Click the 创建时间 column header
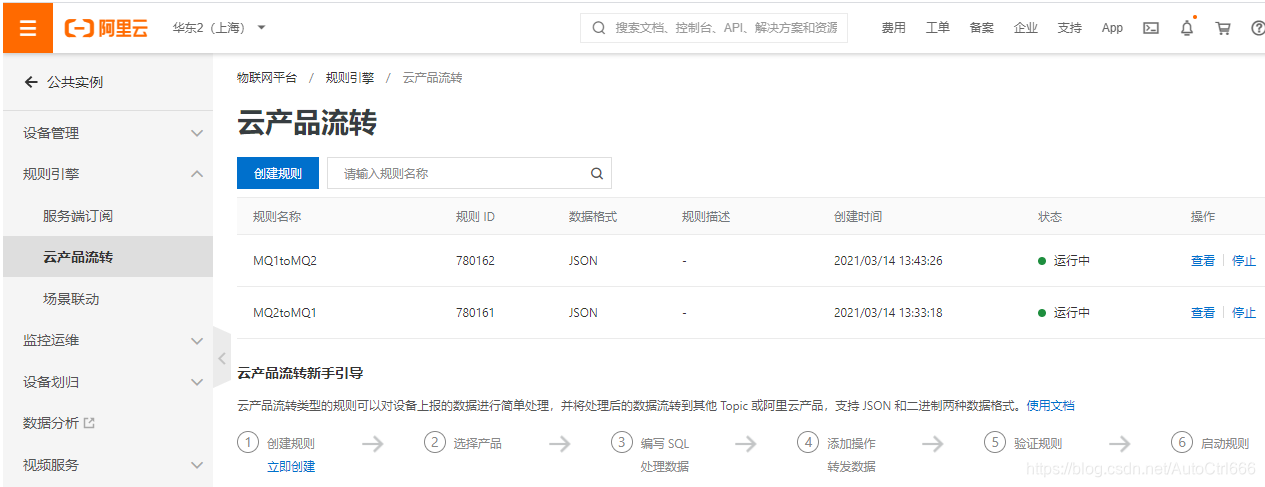The width and height of the screenshot is (1265, 487). (x=858, y=217)
